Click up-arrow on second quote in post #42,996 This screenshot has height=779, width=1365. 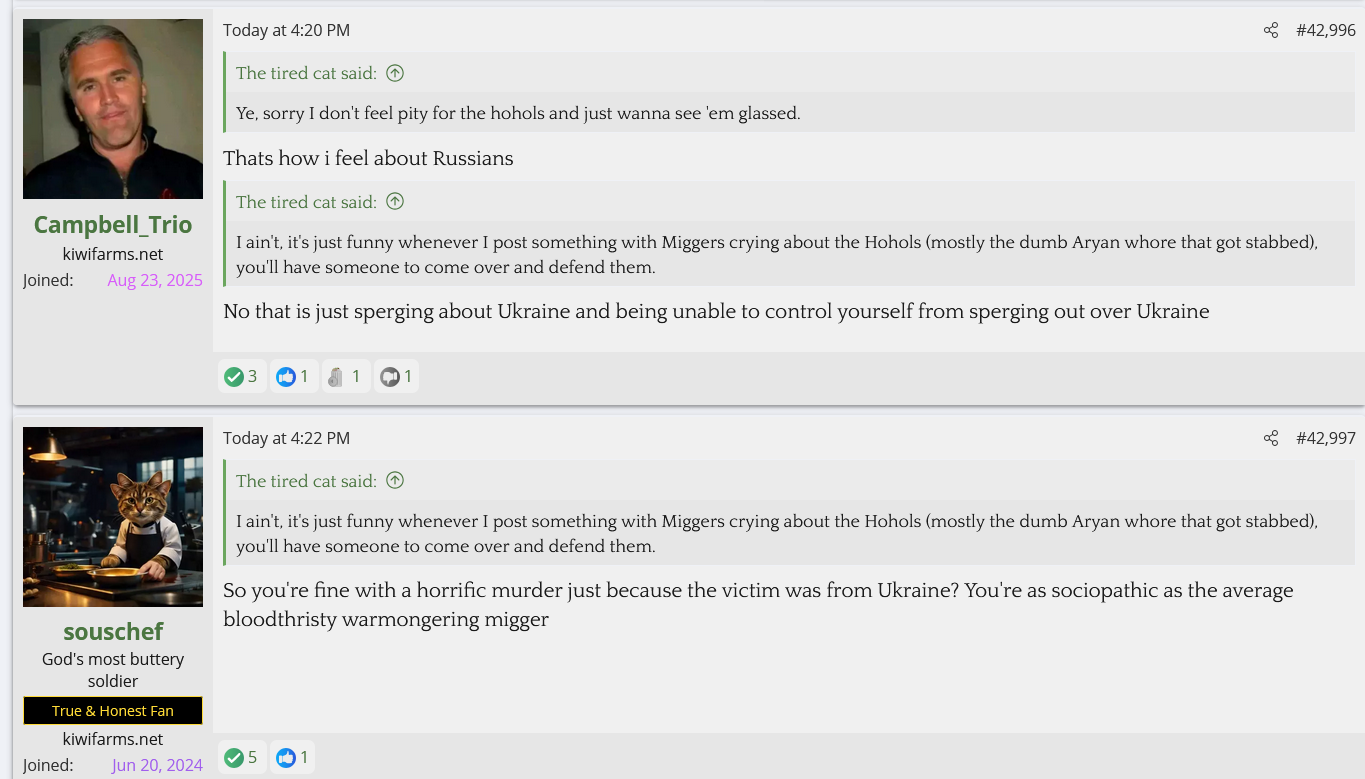tap(395, 202)
